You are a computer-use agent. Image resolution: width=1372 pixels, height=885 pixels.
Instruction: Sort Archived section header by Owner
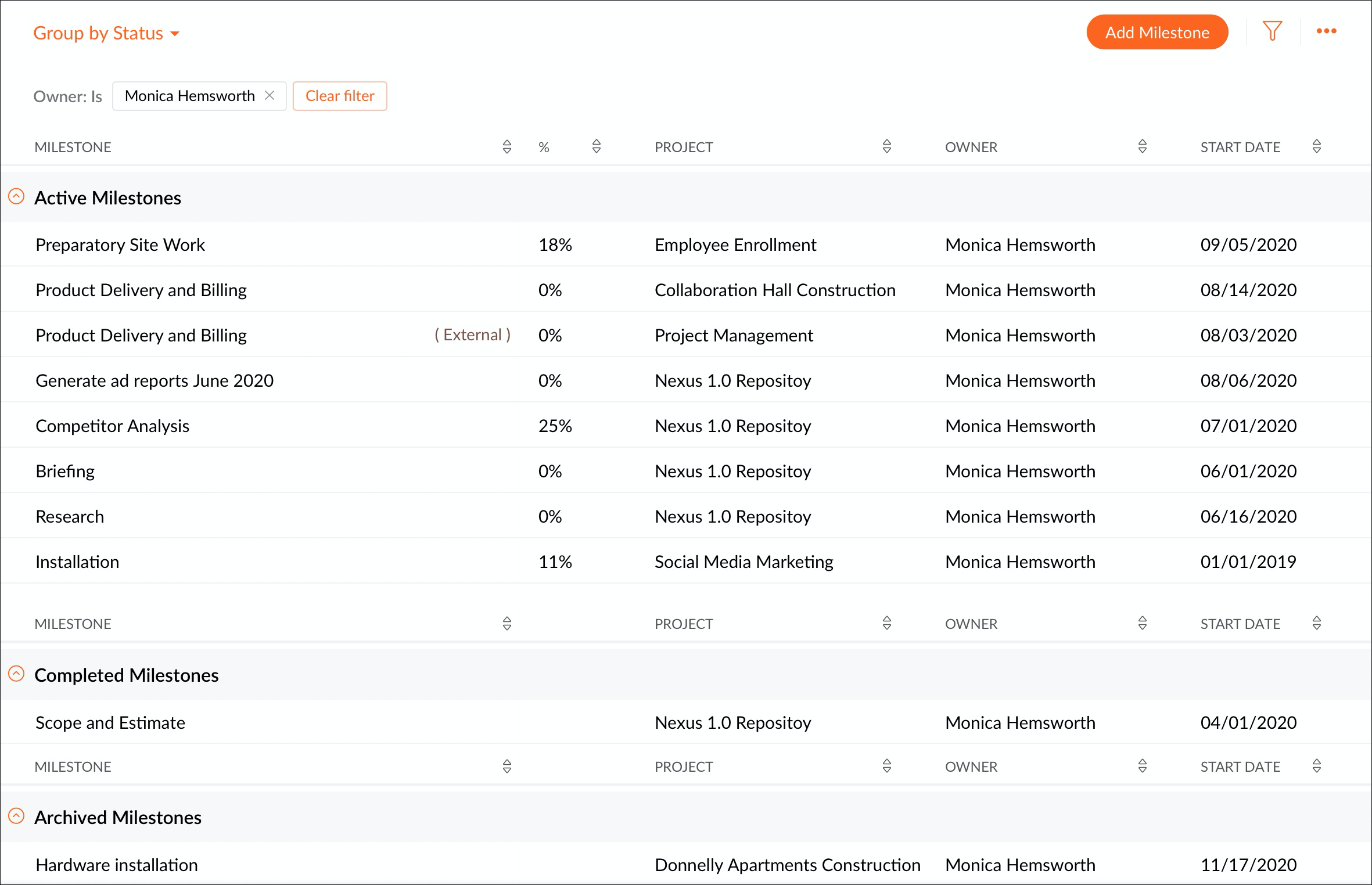tap(1142, 767)
